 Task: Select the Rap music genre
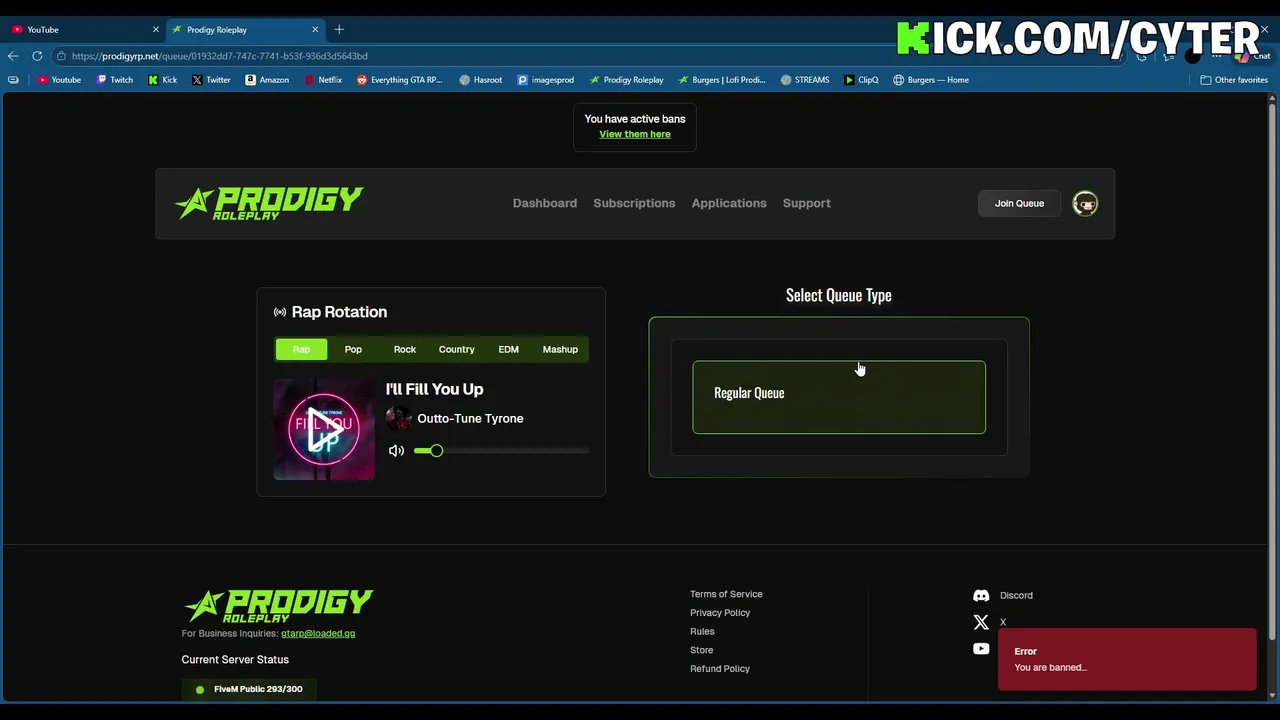pos(301,349)
